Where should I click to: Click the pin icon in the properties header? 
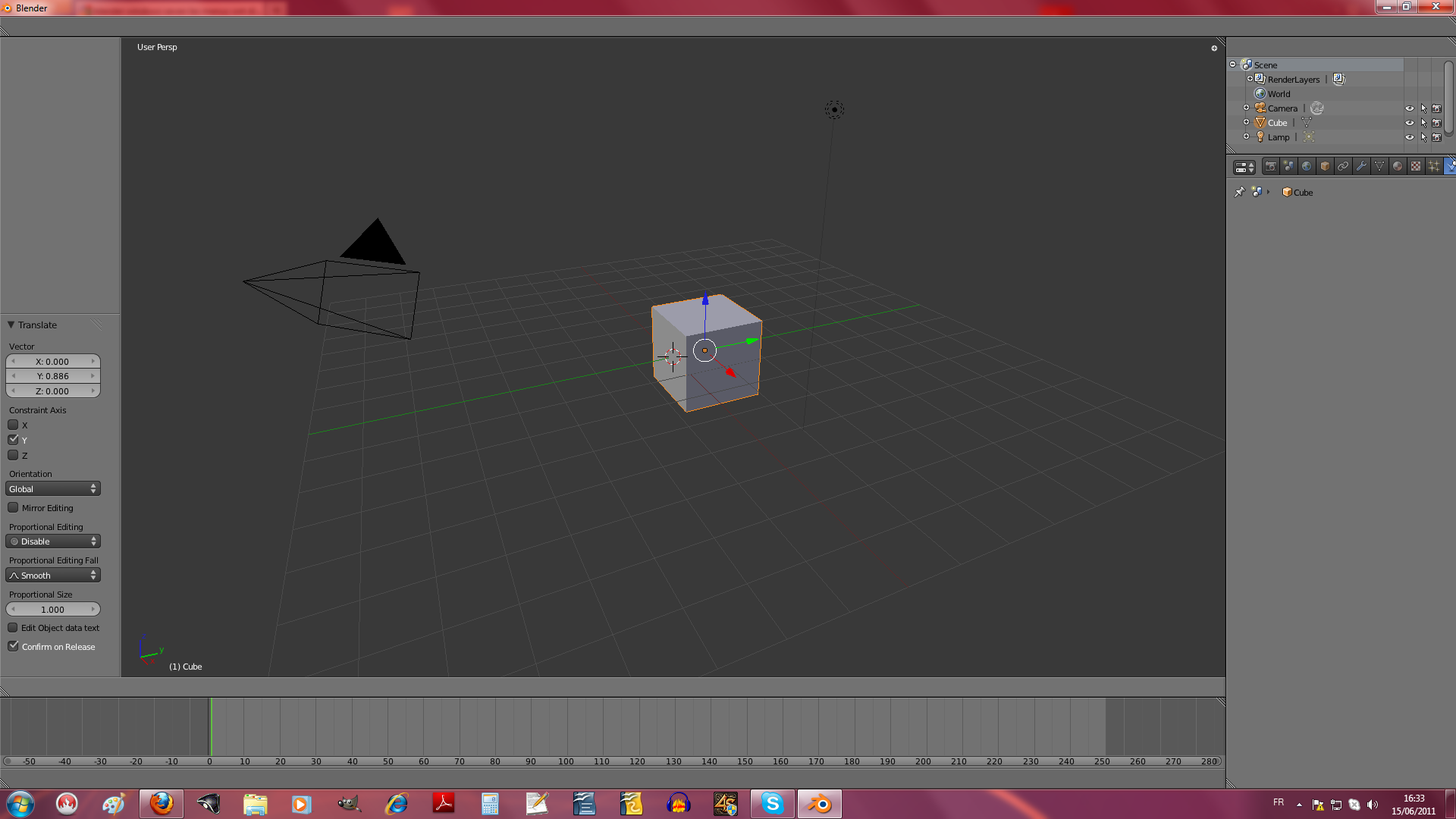(x=1240, y=192)
